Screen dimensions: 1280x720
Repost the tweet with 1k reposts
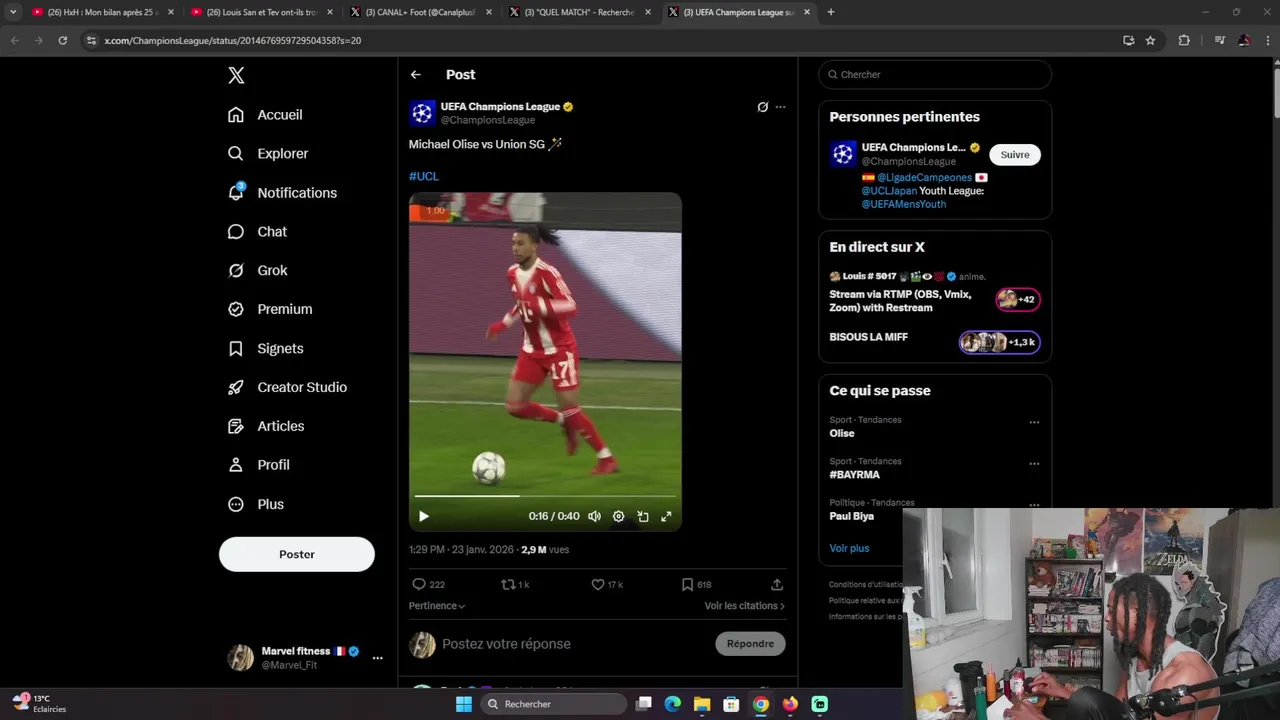pos(515,584)
